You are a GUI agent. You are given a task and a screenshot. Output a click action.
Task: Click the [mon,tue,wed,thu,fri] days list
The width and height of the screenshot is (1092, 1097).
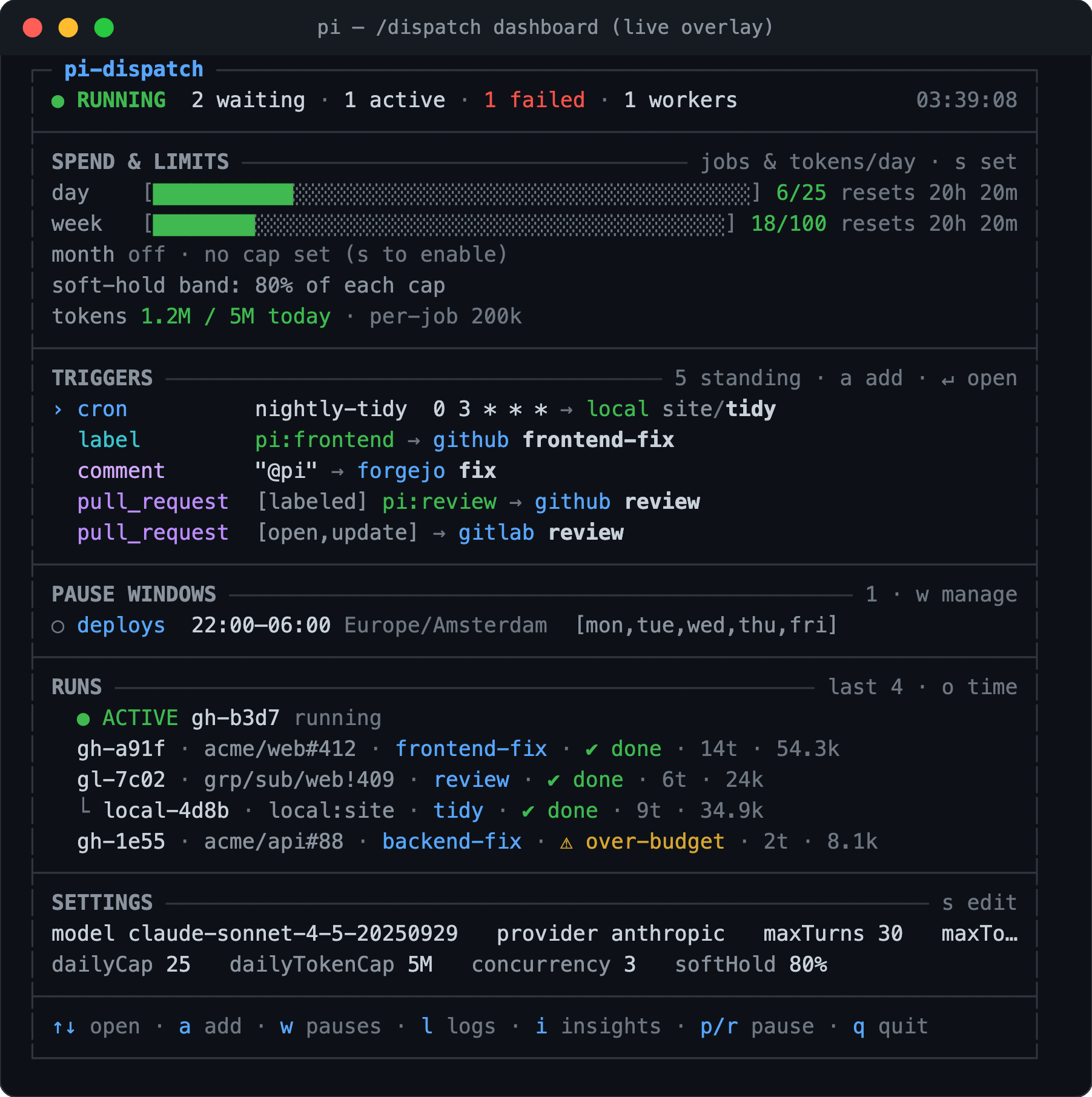[x=706, y=625]
